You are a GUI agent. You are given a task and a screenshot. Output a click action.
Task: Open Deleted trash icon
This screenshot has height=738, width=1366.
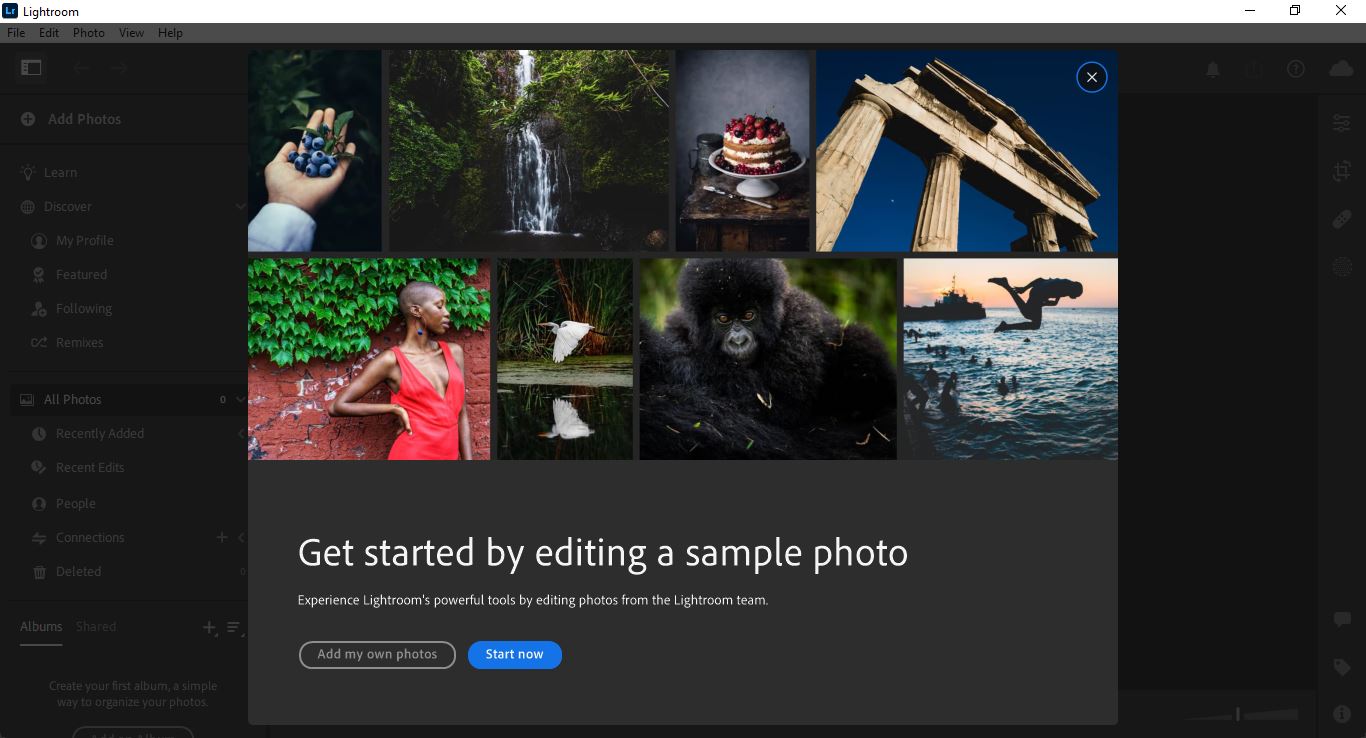(40, 572)
